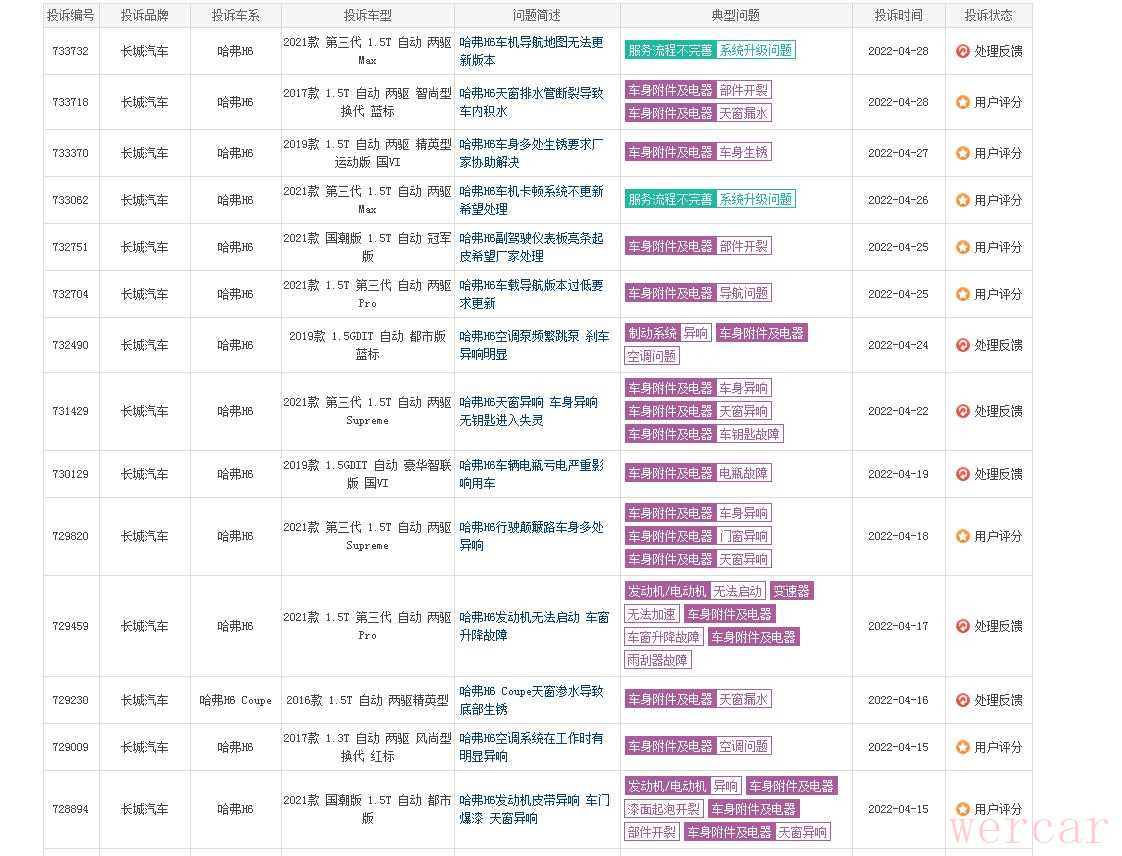Select the 导航问题 issue tag
Image resolution: width=1122 pixels, height=856 pixels.
click(744, 294)
